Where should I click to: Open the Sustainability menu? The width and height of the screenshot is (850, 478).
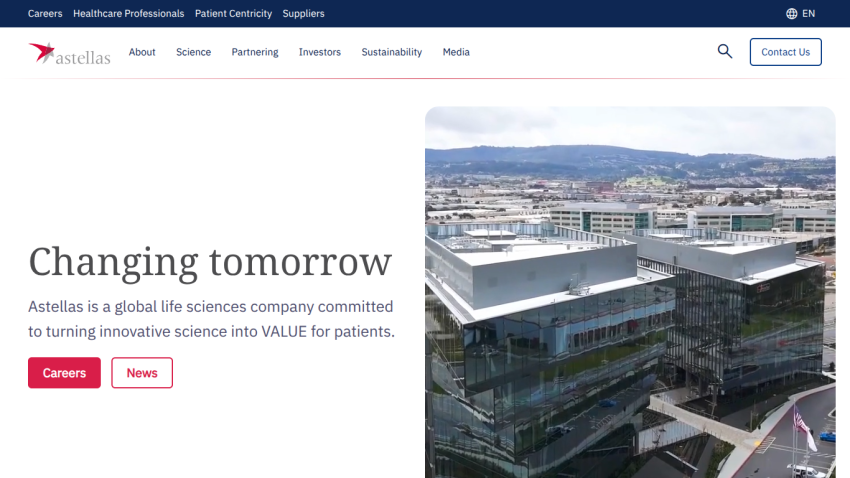click(391, 52)
